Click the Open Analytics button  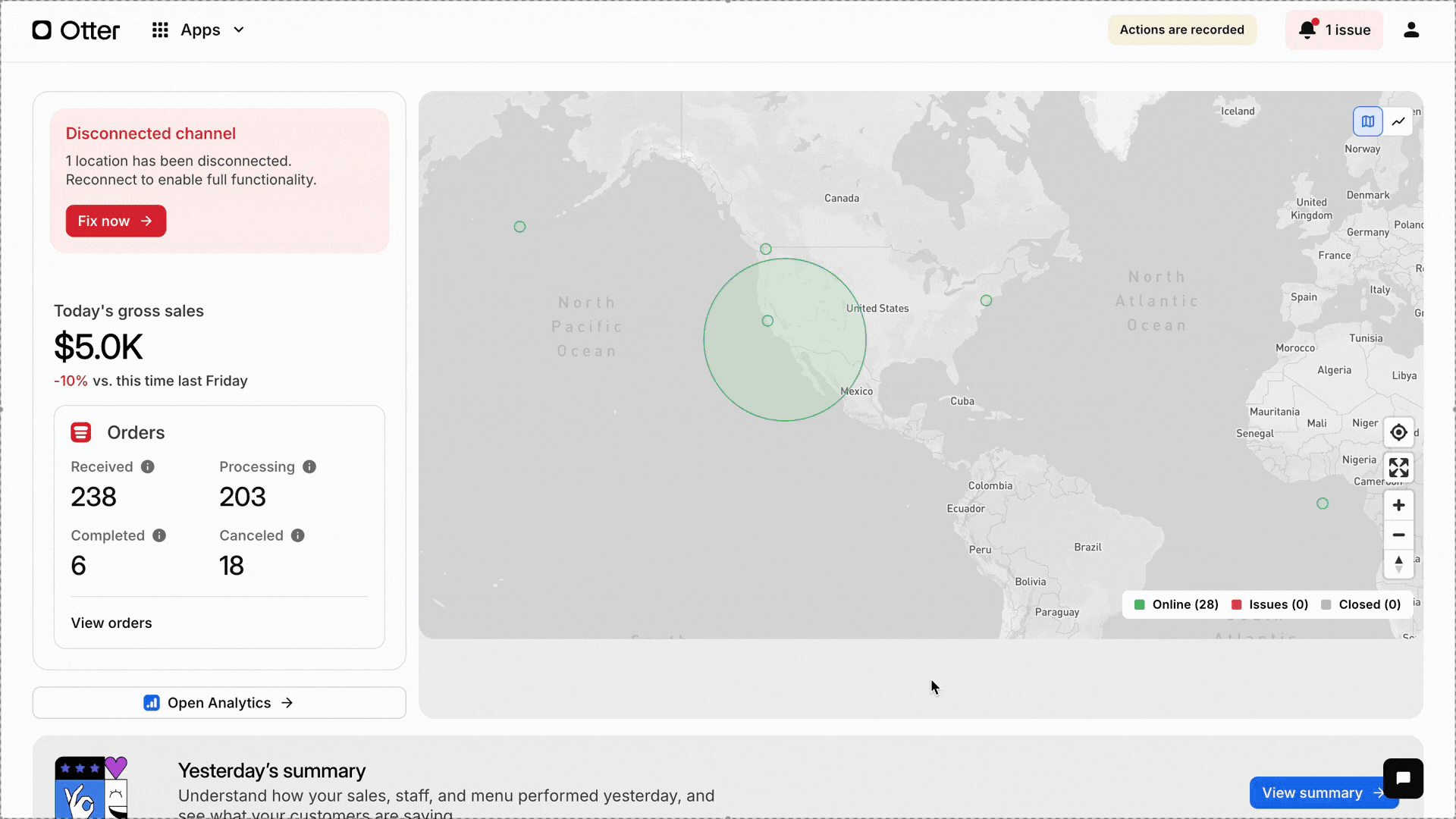coord(219,703)
